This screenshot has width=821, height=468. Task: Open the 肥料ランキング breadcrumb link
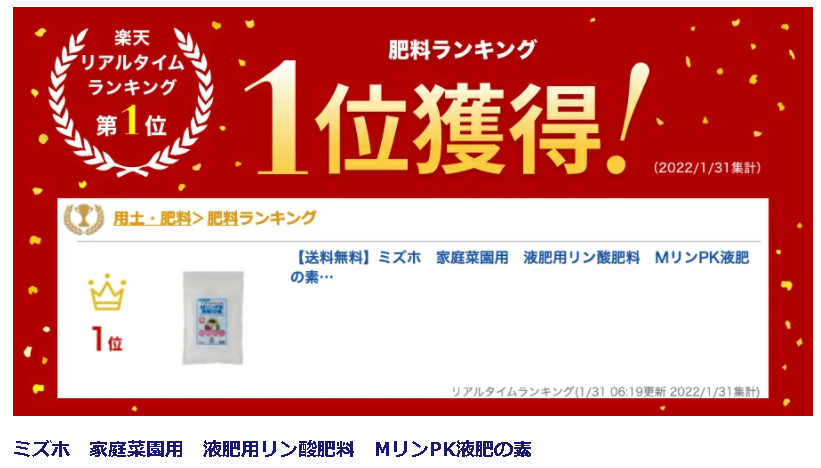[x=262, y=218]
